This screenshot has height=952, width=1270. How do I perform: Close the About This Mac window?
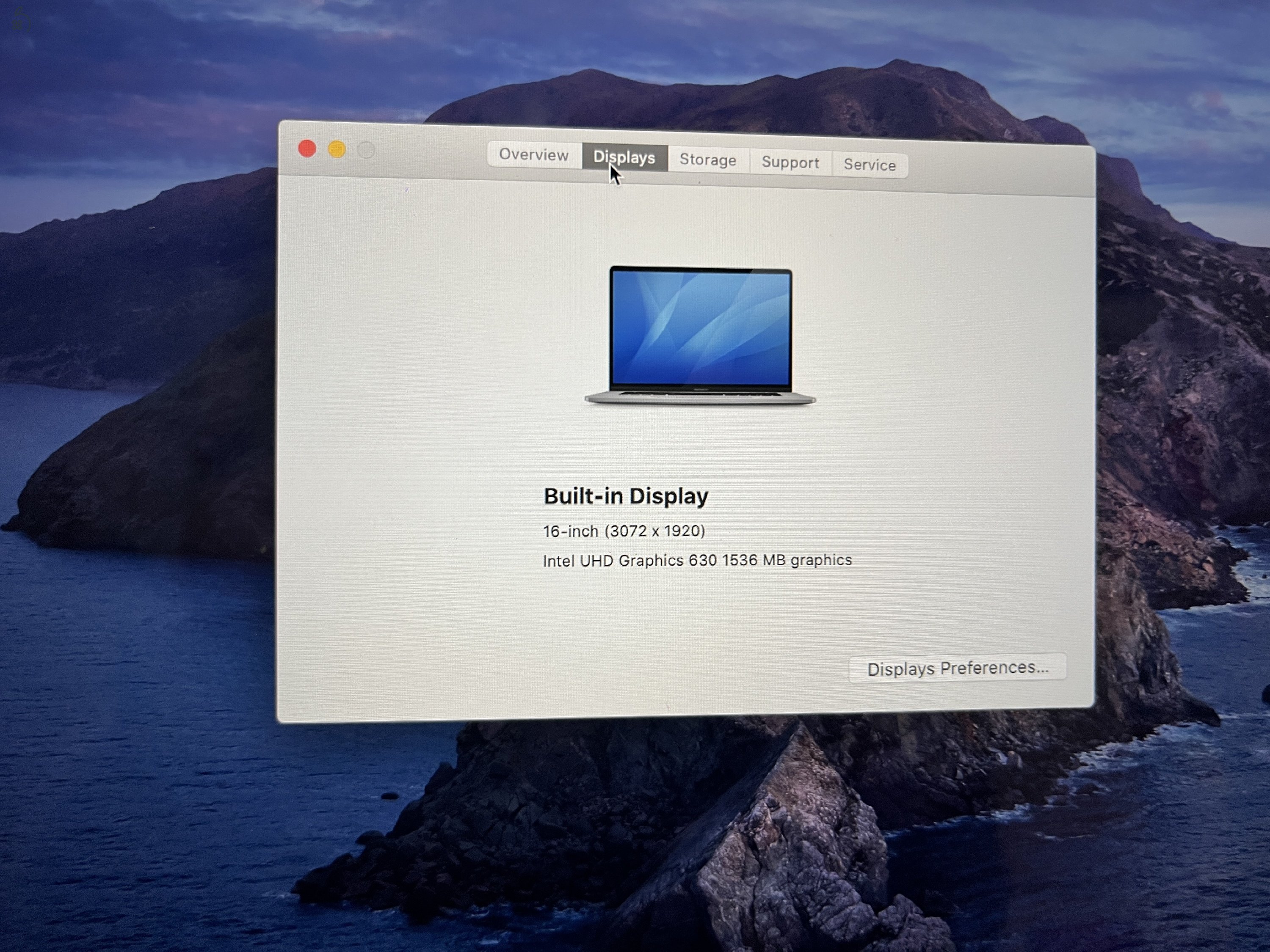coord(307,149)
